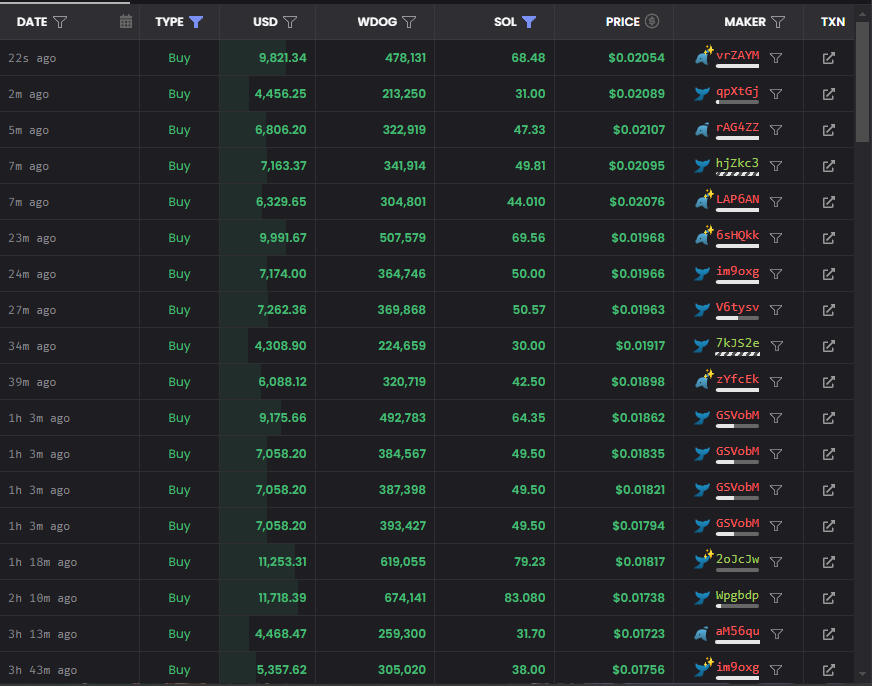Open maker wallet qpXtGj
This screenshot has height=686, width=872.
(737, 91)
